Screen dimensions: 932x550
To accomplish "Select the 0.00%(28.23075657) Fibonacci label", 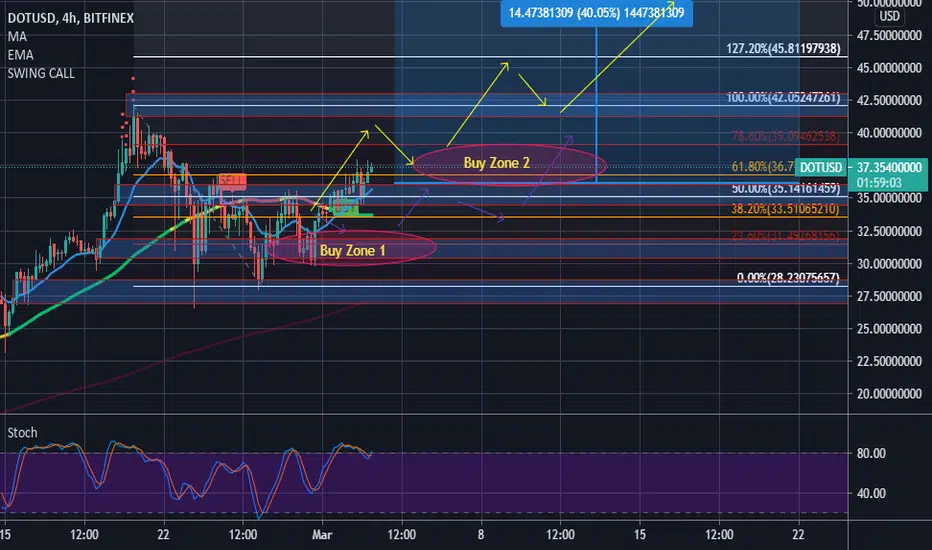I will click(788, 278).
